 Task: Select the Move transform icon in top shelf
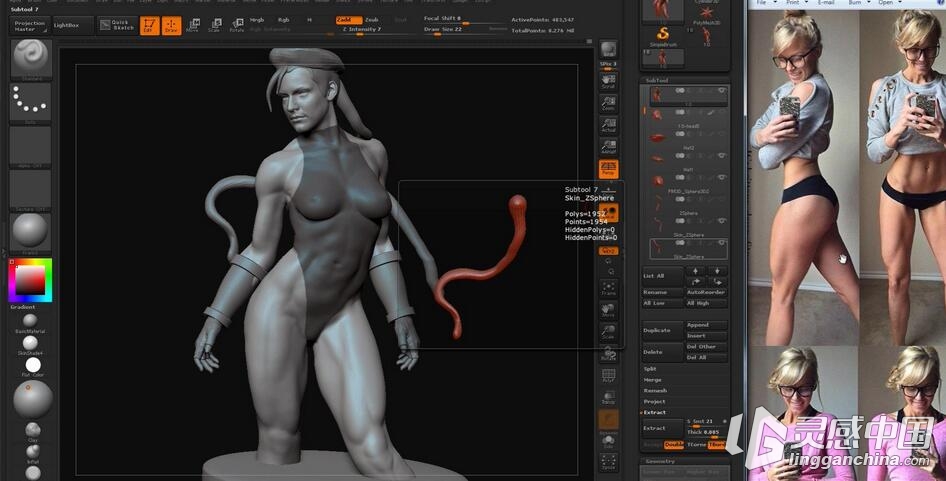click(193, 25)
